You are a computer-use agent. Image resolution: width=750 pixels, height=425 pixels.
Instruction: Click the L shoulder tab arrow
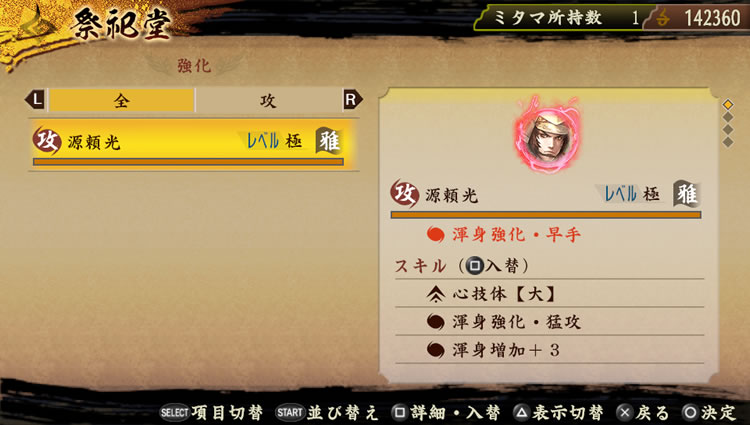pos(35,100)
